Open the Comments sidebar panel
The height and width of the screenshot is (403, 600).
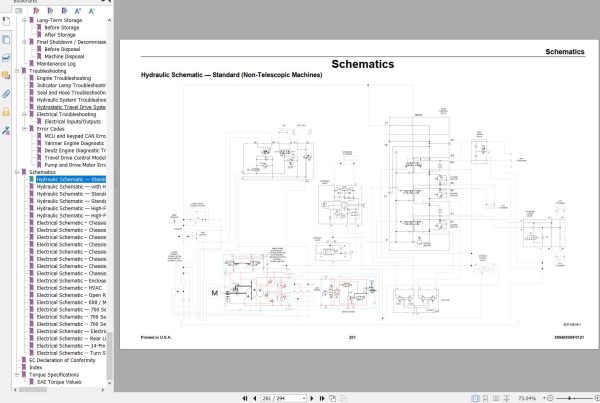pos(6,75)
